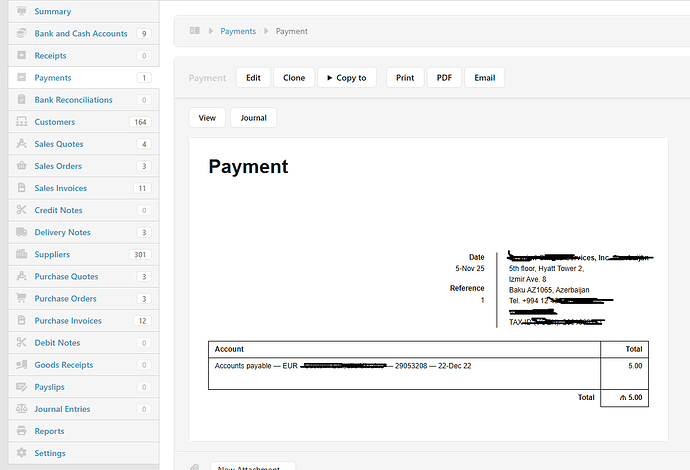This screenshot has width=690, height=470.
Task: Print the payment
Action: coord(405,77)
